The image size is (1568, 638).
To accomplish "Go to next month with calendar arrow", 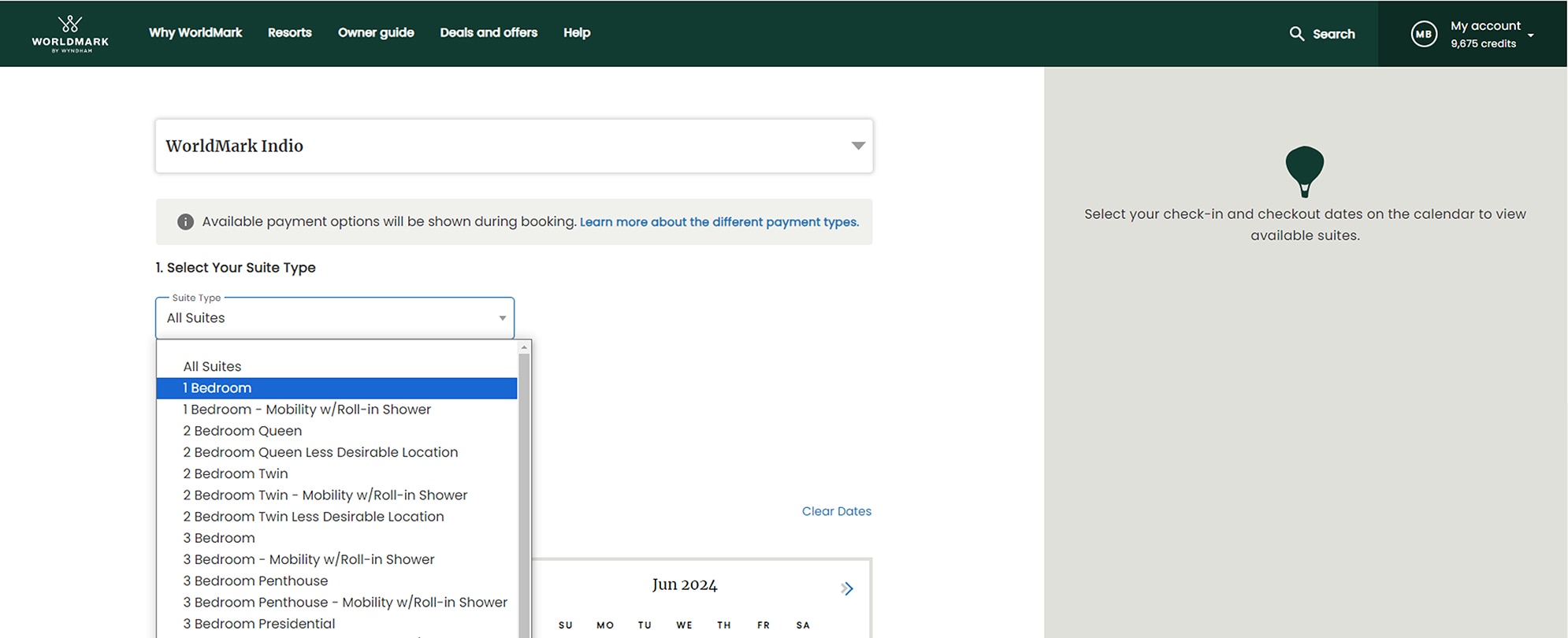I will pyautogui.click(x=847, y=588).
